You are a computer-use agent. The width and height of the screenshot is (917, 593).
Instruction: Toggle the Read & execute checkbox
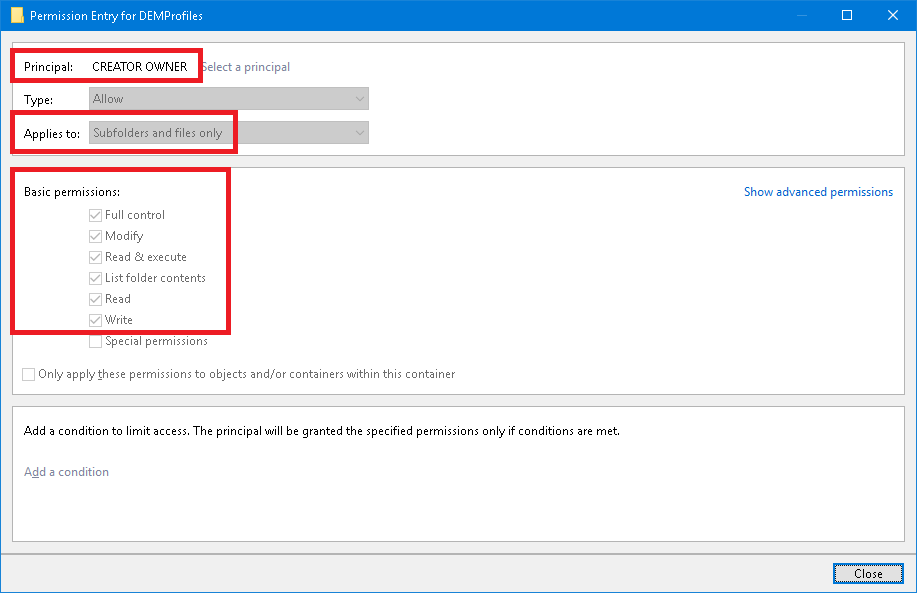(x=96, y=257)
